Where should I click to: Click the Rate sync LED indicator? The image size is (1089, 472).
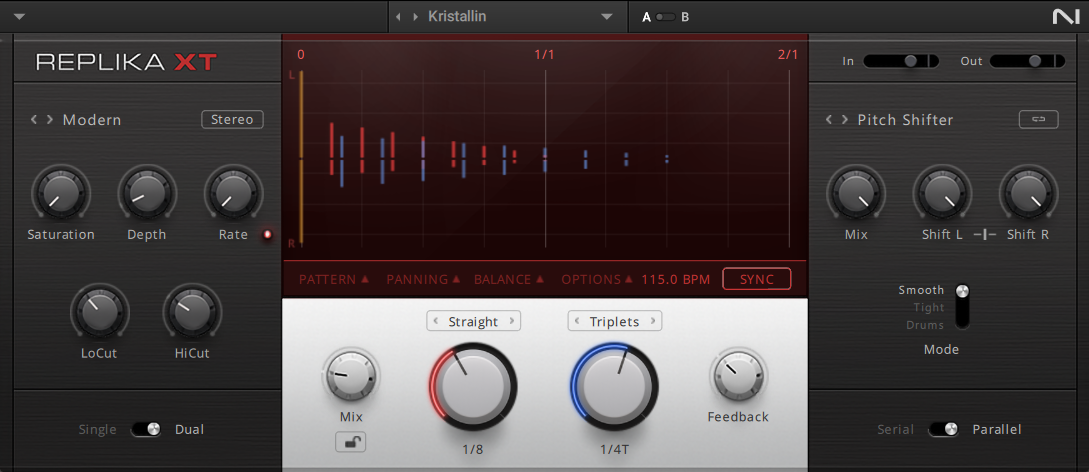coord(267,235)
